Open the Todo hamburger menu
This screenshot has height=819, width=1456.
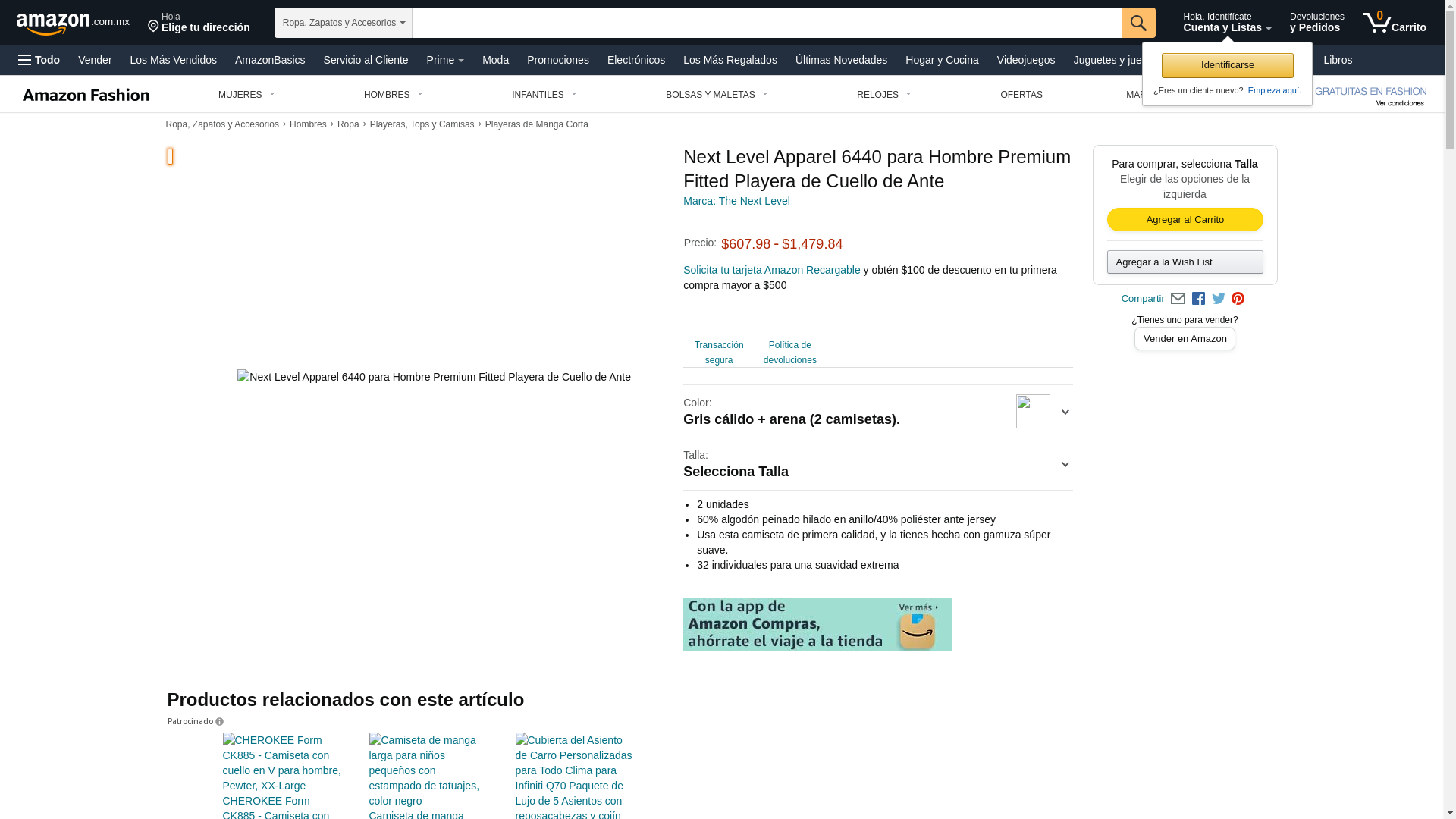tap(39, 60)
